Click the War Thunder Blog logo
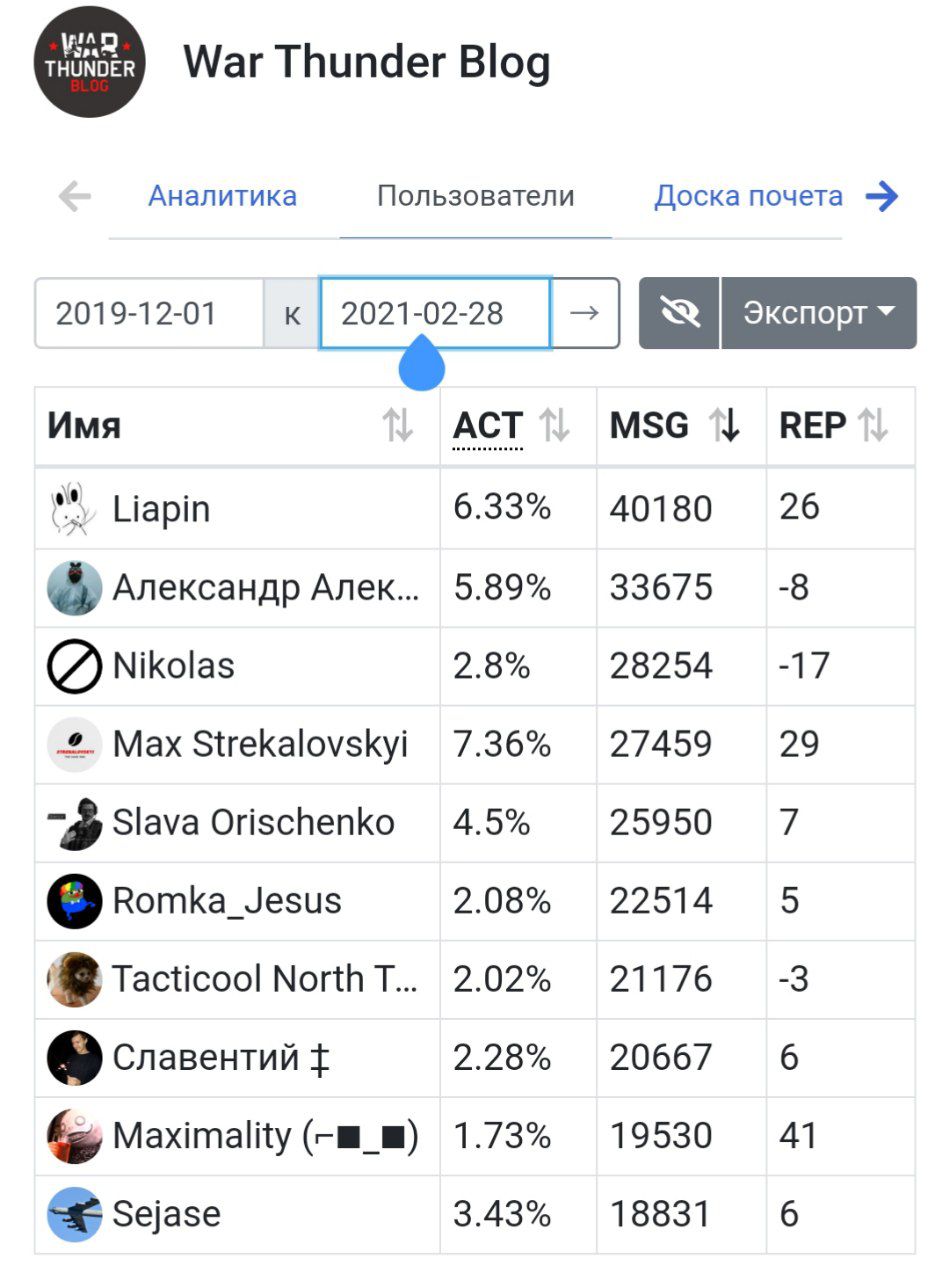 90,62
